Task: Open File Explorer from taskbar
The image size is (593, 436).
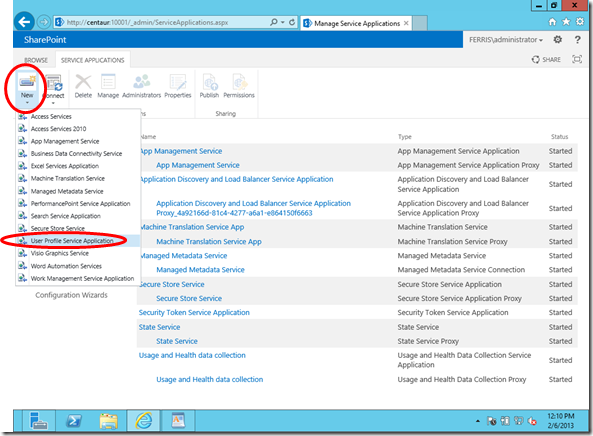Action: pos(109,421)
